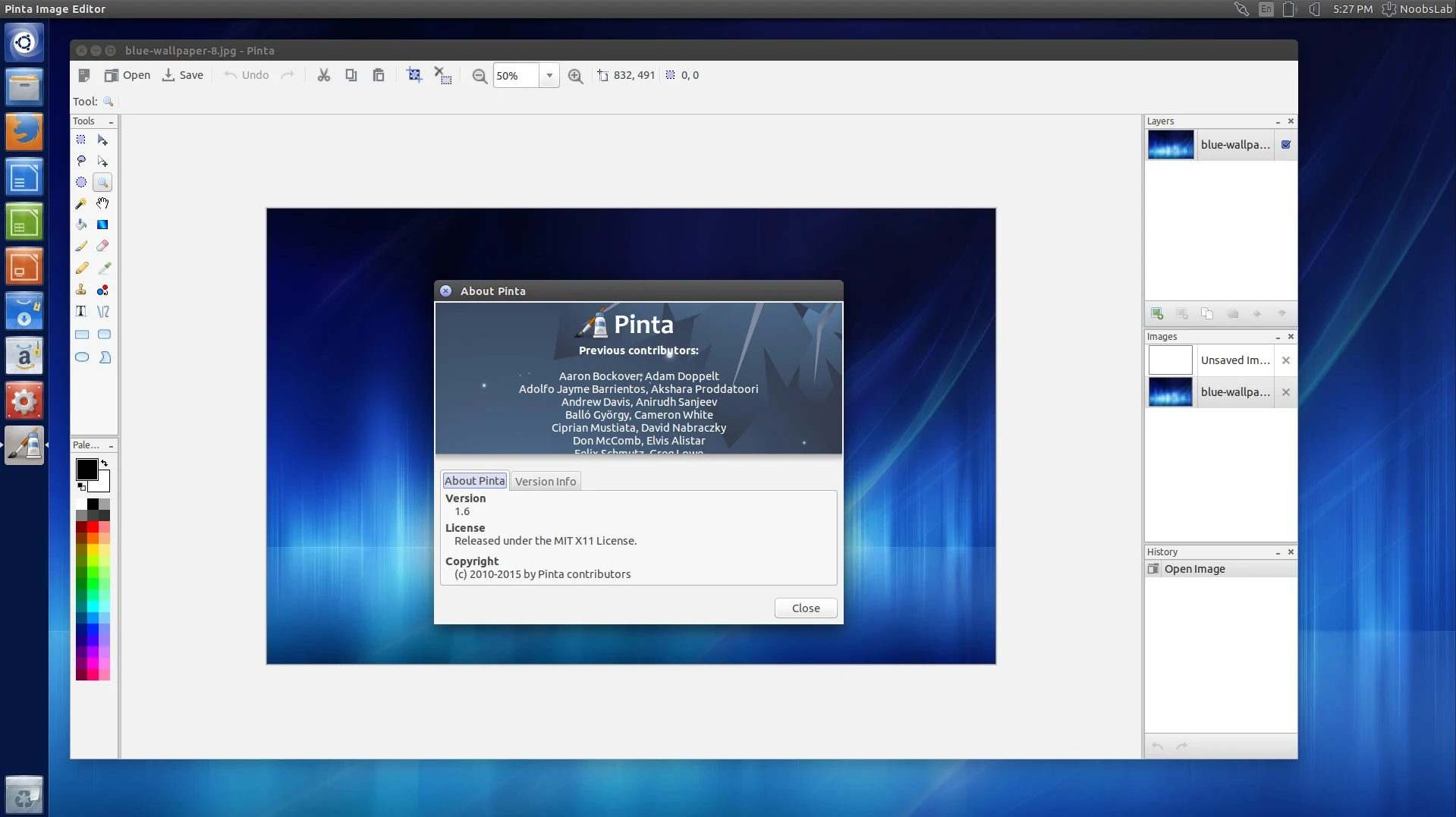Zoom out with the minus magnifier
This screenshot has height=817, width=1456.
(480, 76)
